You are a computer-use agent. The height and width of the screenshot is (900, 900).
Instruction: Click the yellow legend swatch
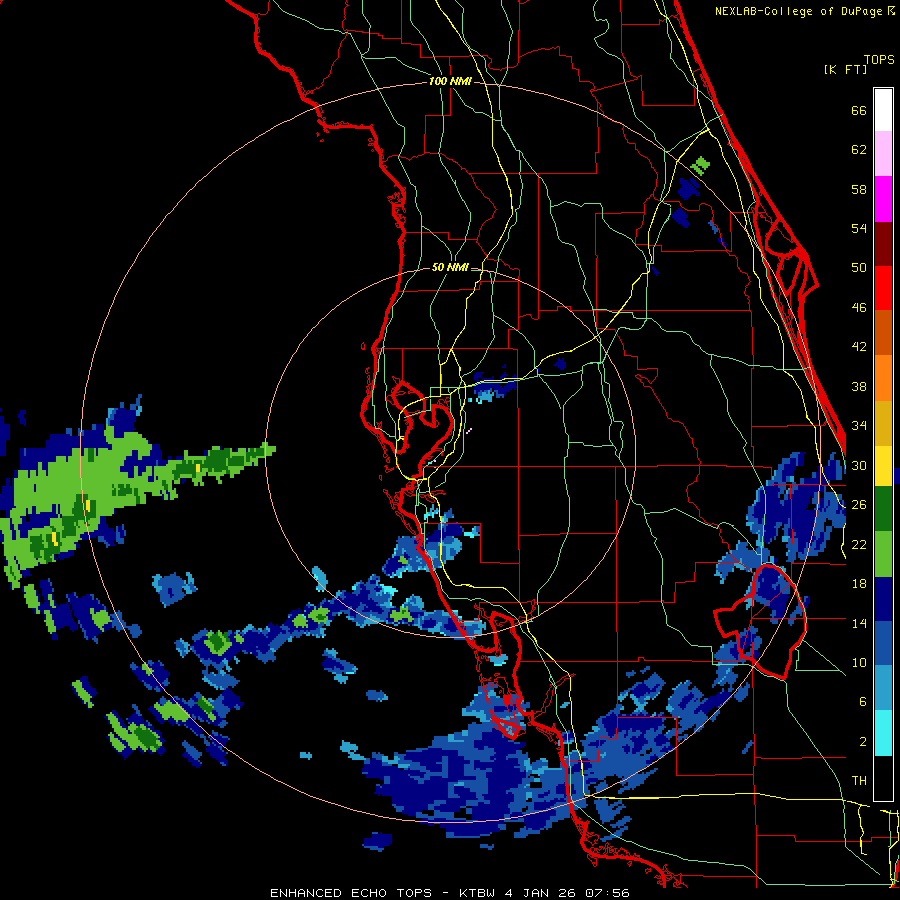pyautogui.click(x=883, y=466)
